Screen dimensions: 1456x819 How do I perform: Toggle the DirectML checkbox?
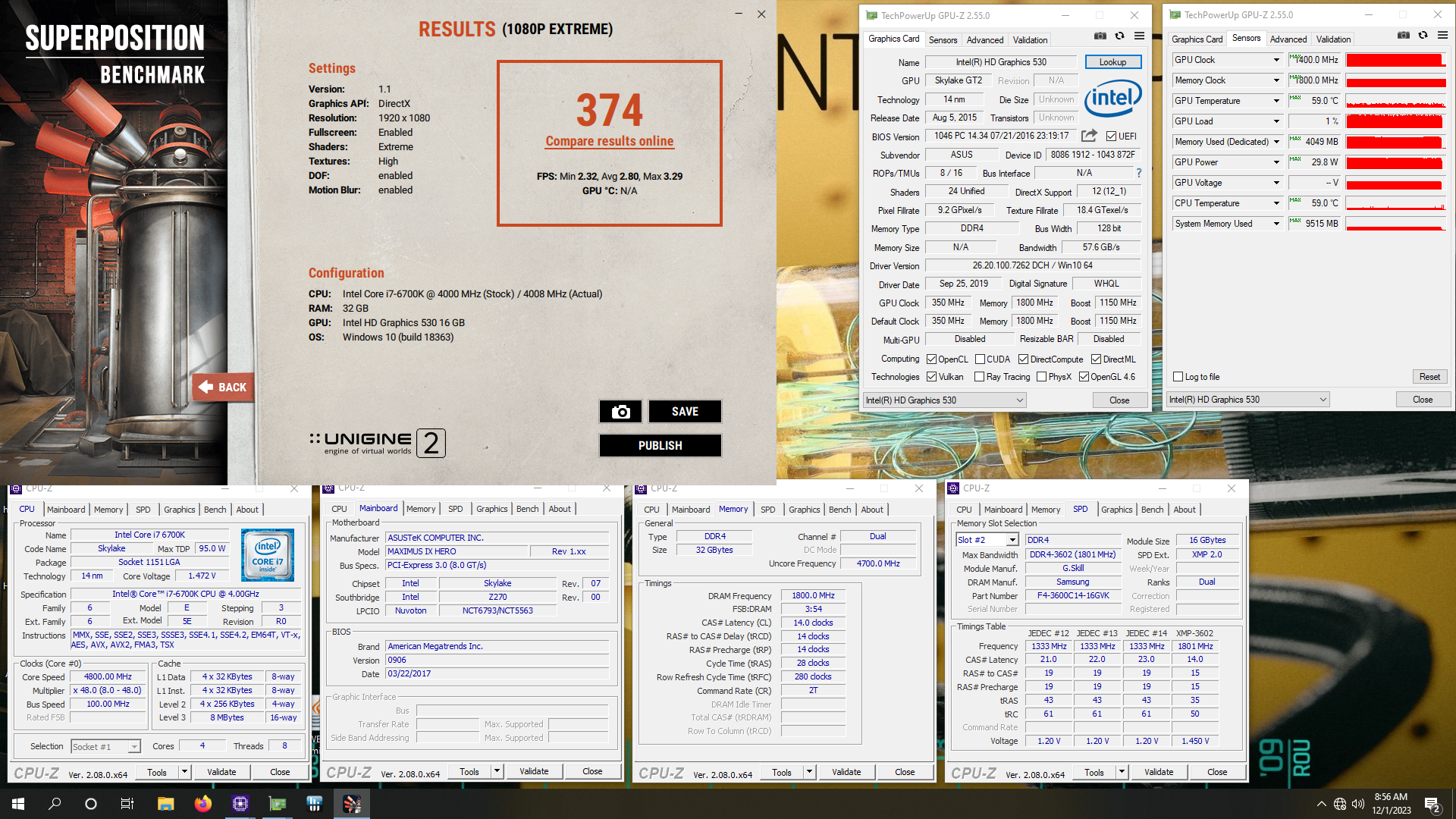(1096, 359)
